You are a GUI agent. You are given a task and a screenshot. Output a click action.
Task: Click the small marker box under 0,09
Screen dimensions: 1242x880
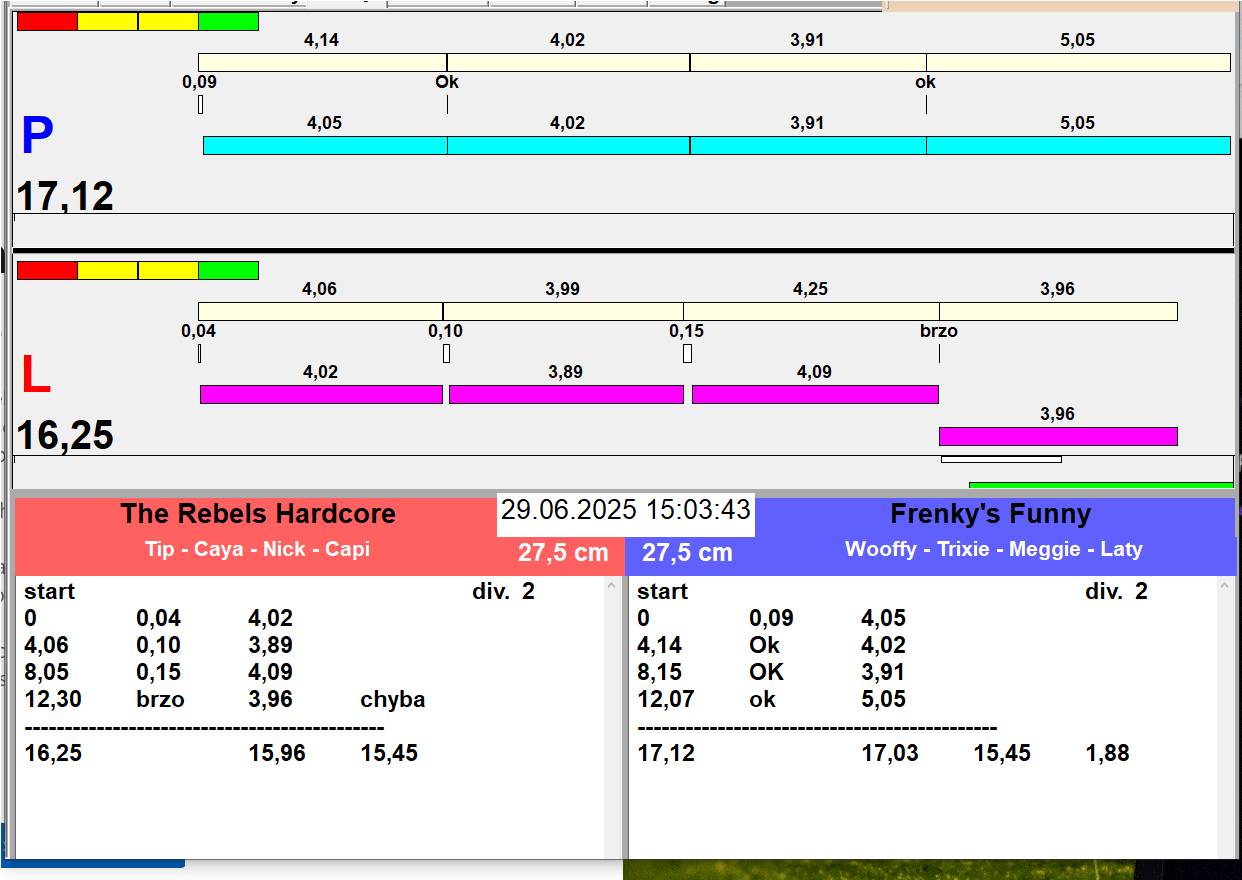click(x=200, y=104)
